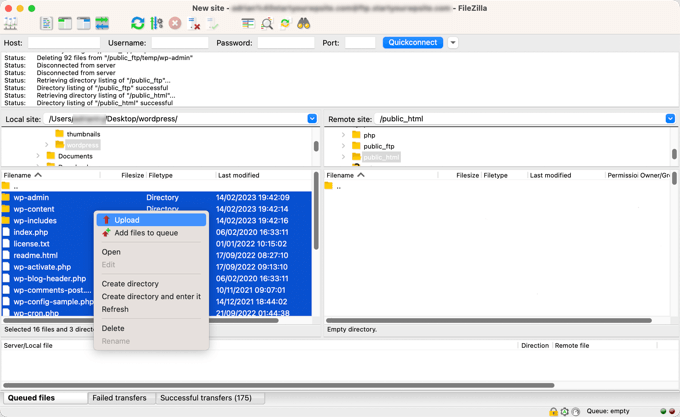680x417 pixels.
Task: Click the Host input field
Action: tap(62, 43)
